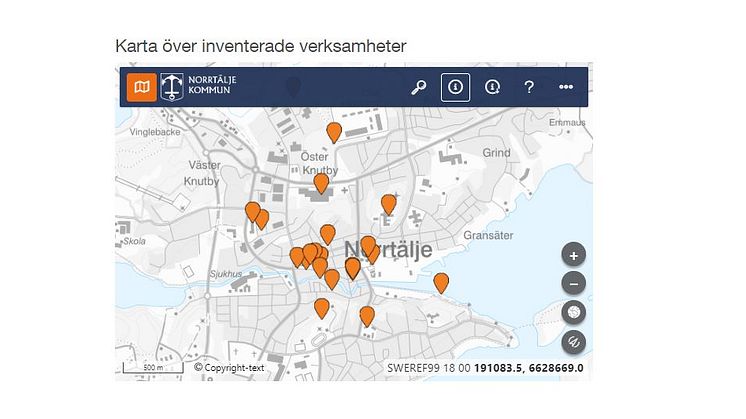The width and height of the screenshot is (746, 419).
Task: Open the Copyright-text link
Action: pos(229,367)
